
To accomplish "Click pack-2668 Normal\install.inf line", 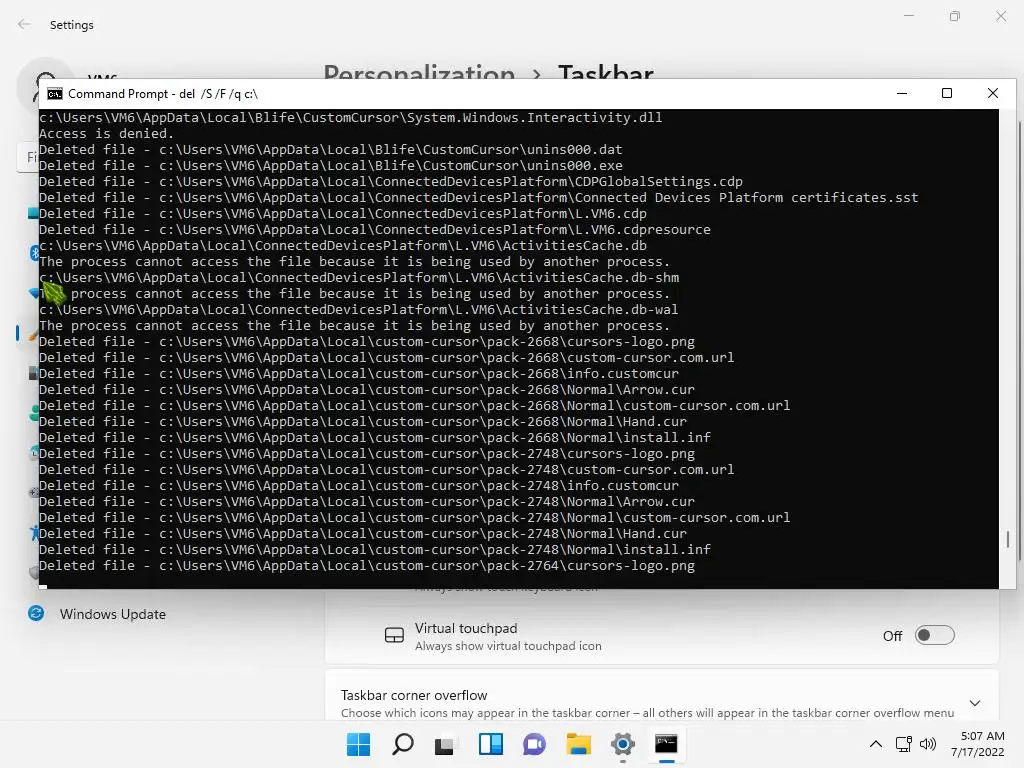I will 375,438.
